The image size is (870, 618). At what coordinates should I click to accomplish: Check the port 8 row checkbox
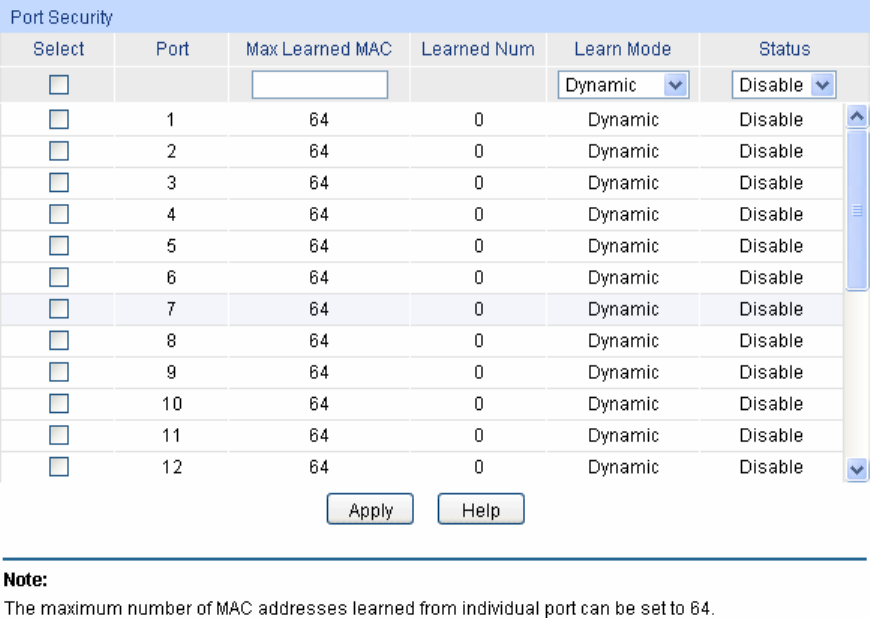click(x=59, y=341)
